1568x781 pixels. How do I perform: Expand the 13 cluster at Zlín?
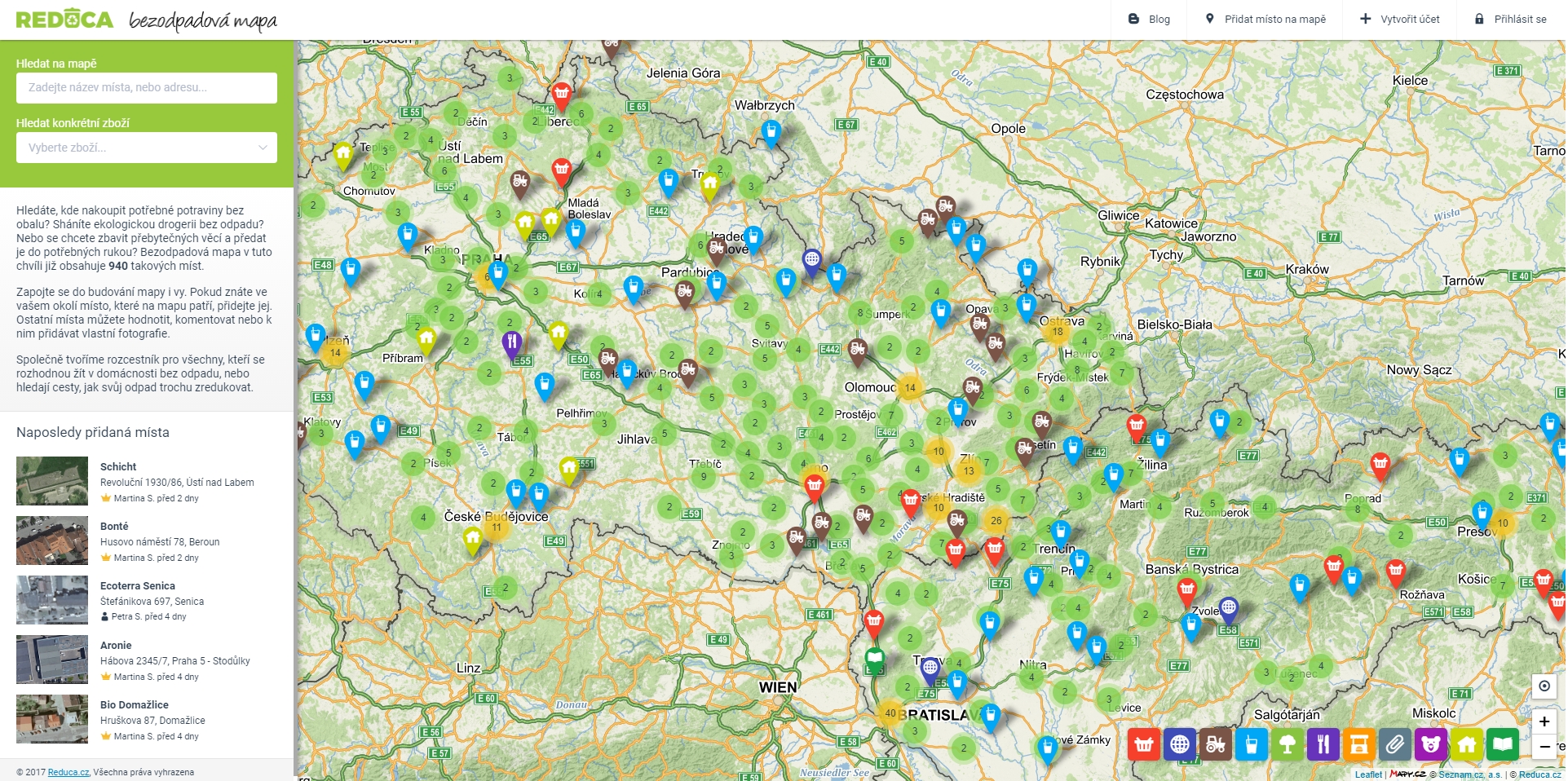pos(969,470)
